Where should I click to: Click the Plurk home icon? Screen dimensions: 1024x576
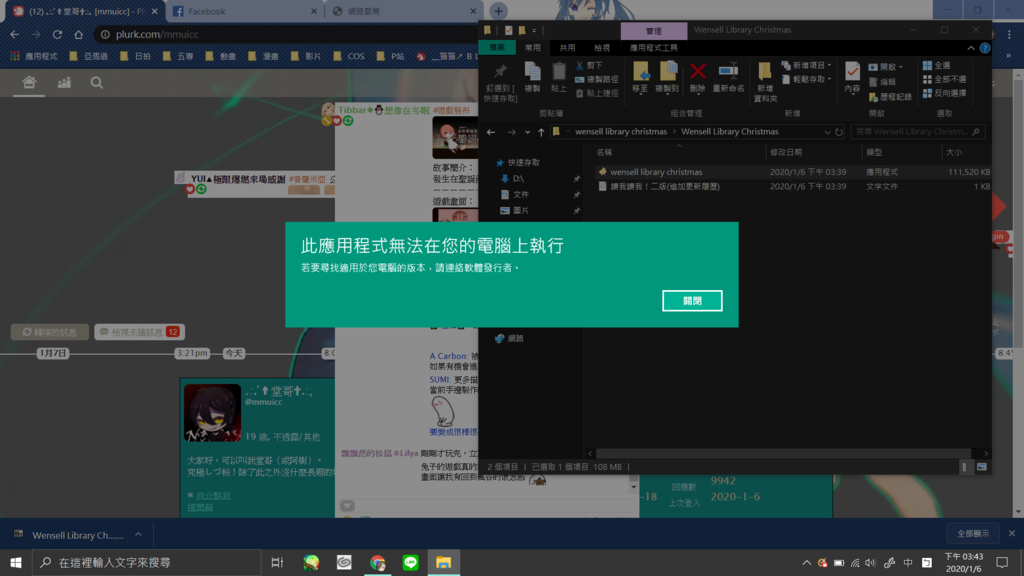point(29,82)
